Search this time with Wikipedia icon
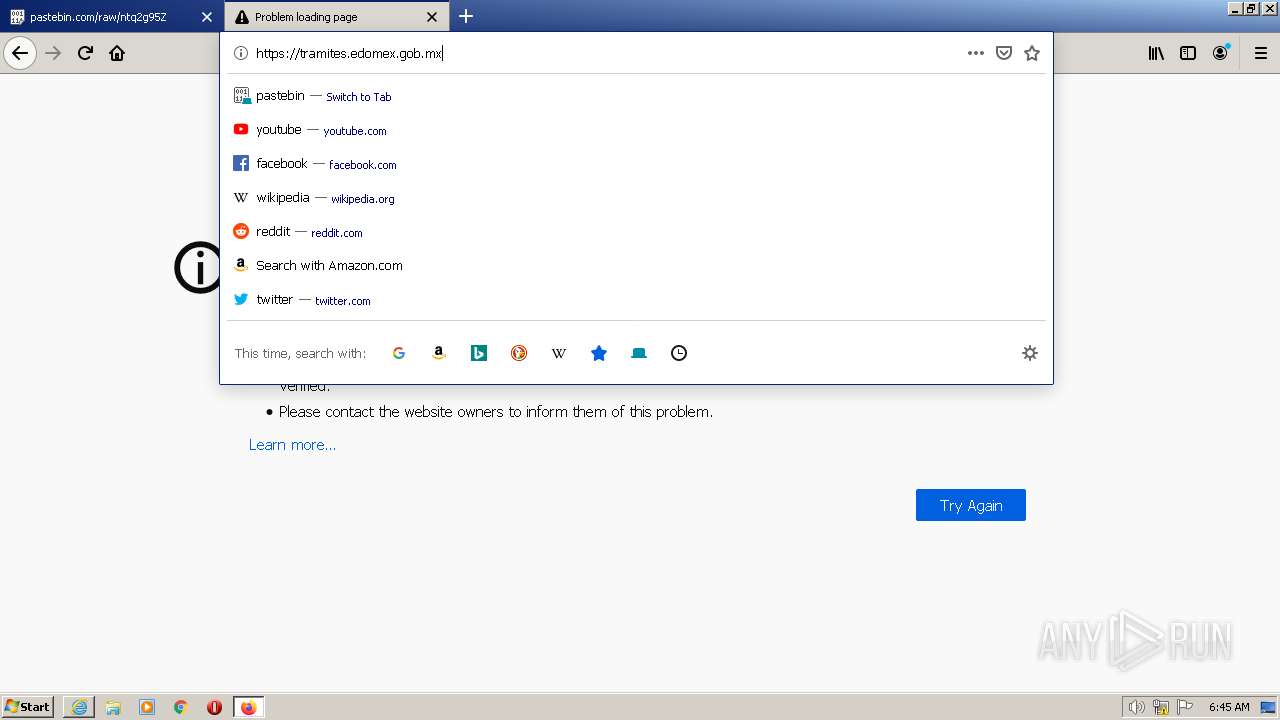The height and width of the screenshot is (720, 1280). [559, 353]
